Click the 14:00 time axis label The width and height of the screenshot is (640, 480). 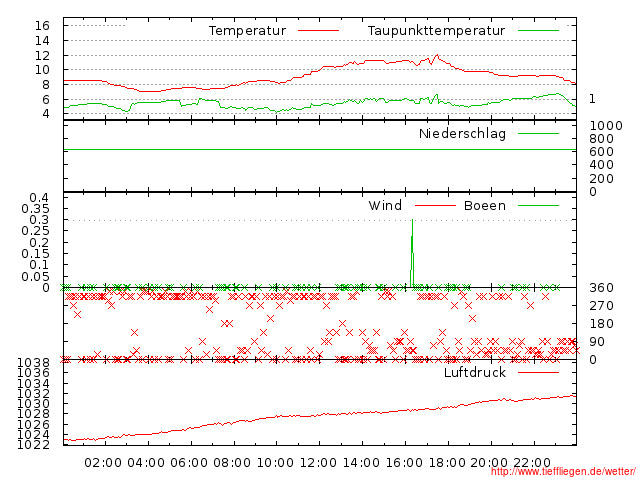361,463
